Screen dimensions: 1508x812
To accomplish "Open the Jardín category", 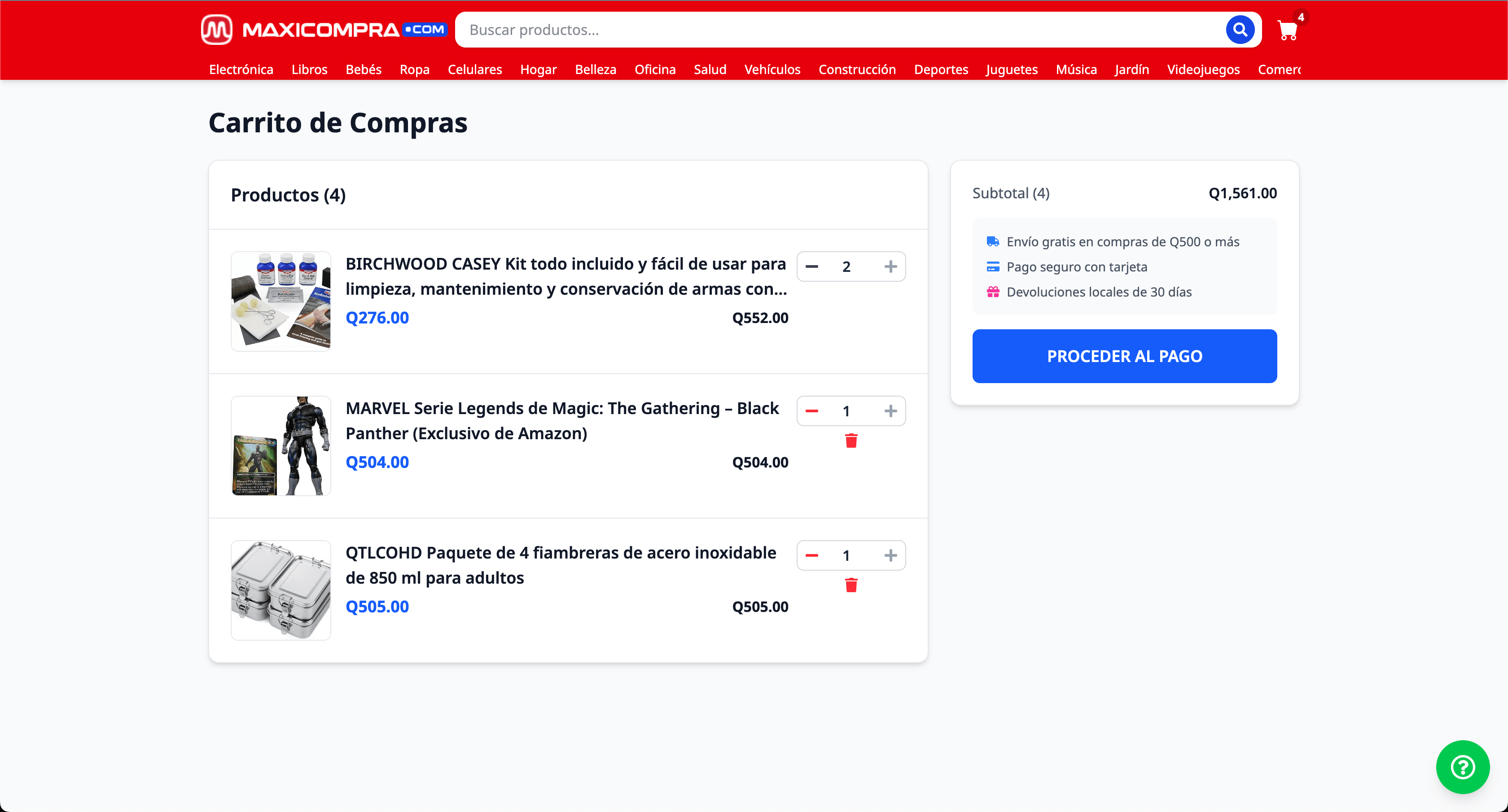I will [1131, 70].
